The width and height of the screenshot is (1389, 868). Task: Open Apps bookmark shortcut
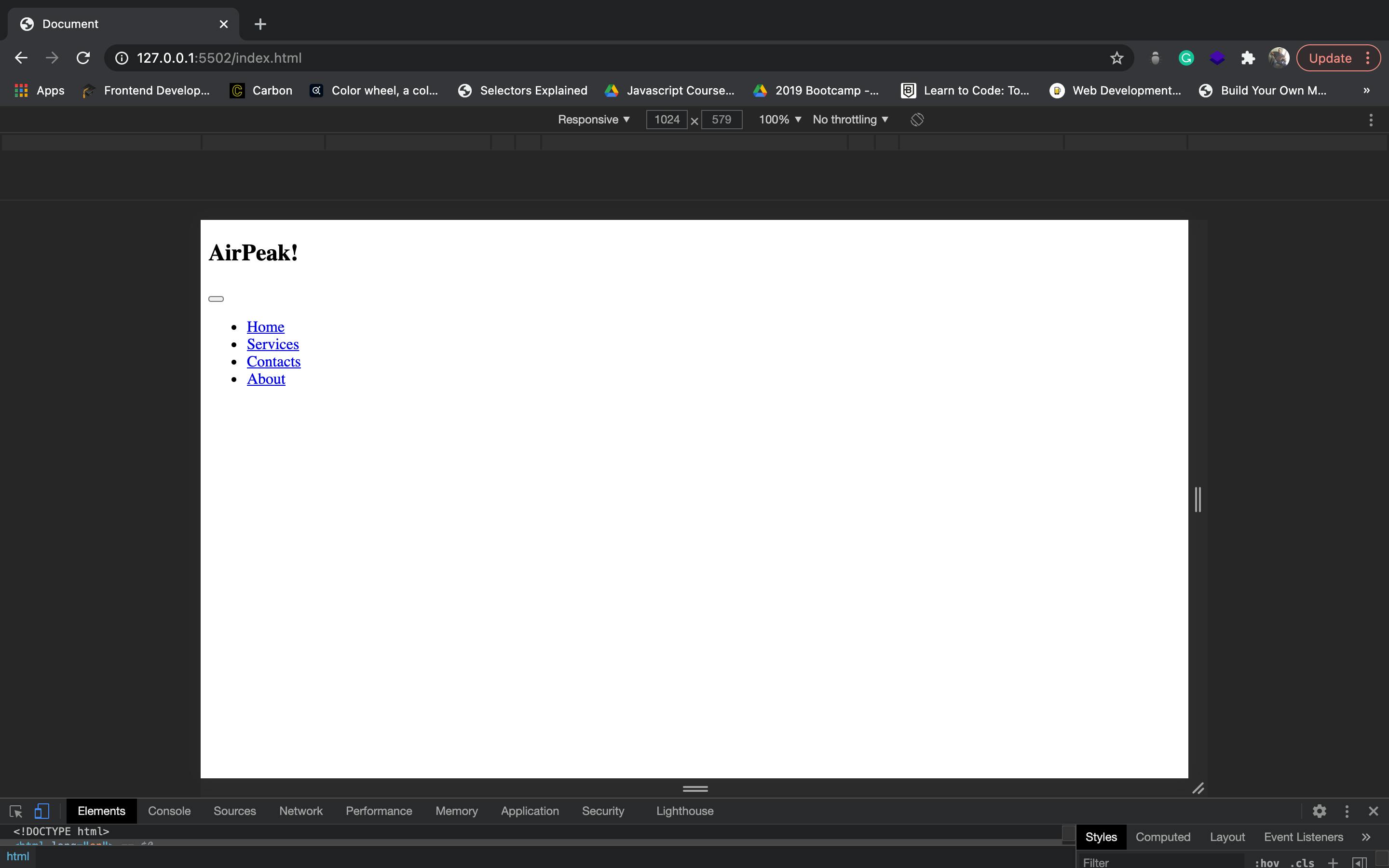click(x=39, y=90)
